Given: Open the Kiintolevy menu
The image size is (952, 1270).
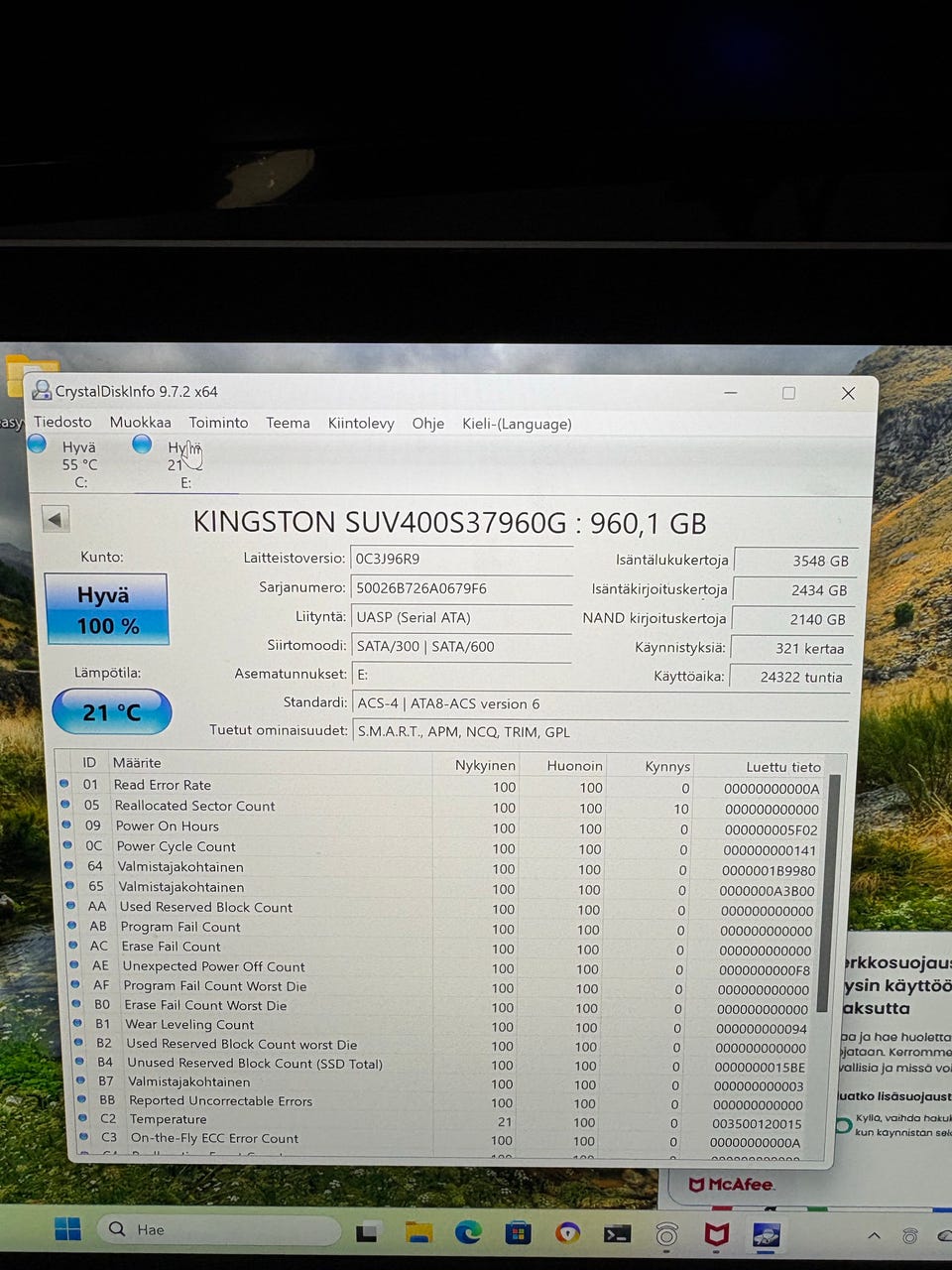Looking at the screenshot, I should point(361,423).
